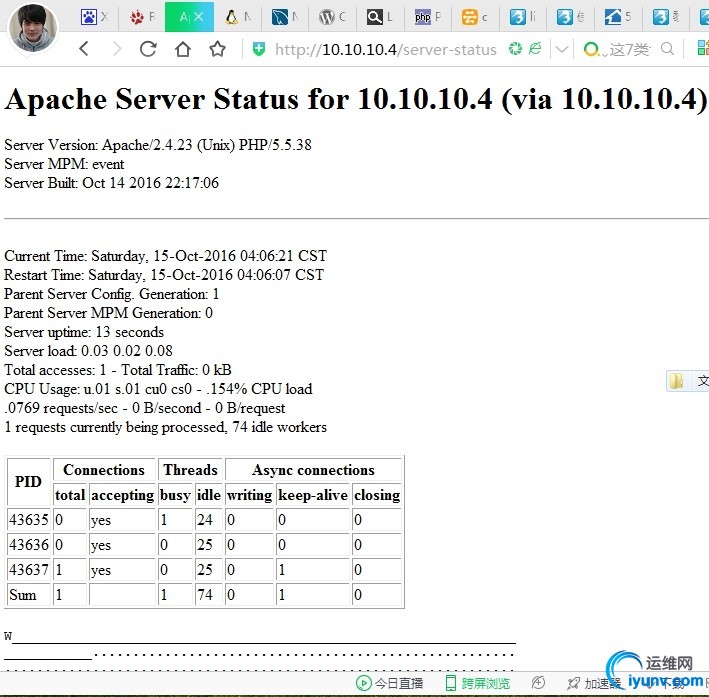
Task: Click the Threads column header
Action: (x=190, y=469)
